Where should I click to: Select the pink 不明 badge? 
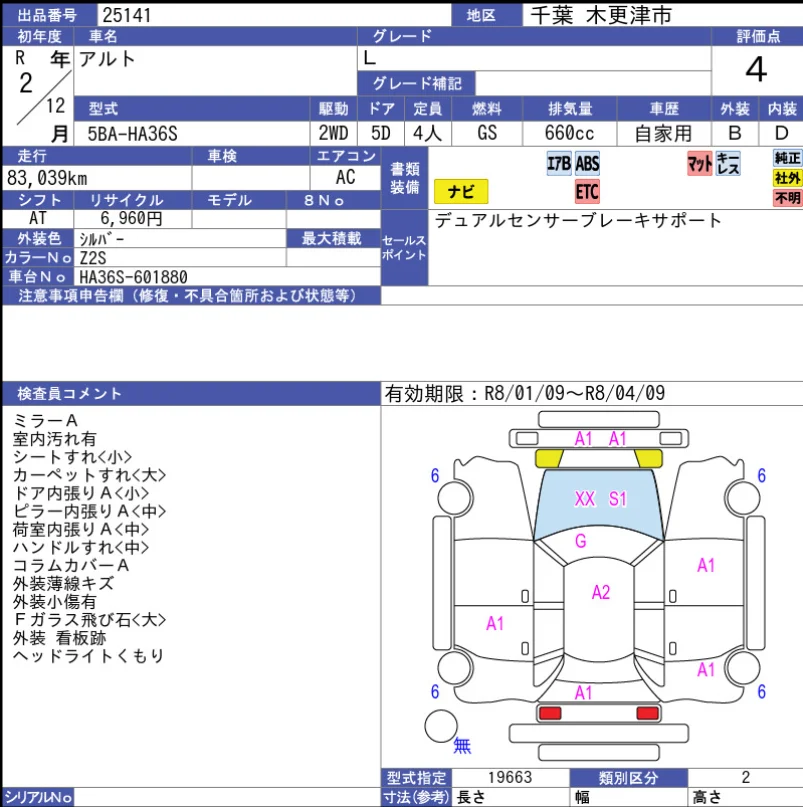pyautogui.click(x=788, y=198)
